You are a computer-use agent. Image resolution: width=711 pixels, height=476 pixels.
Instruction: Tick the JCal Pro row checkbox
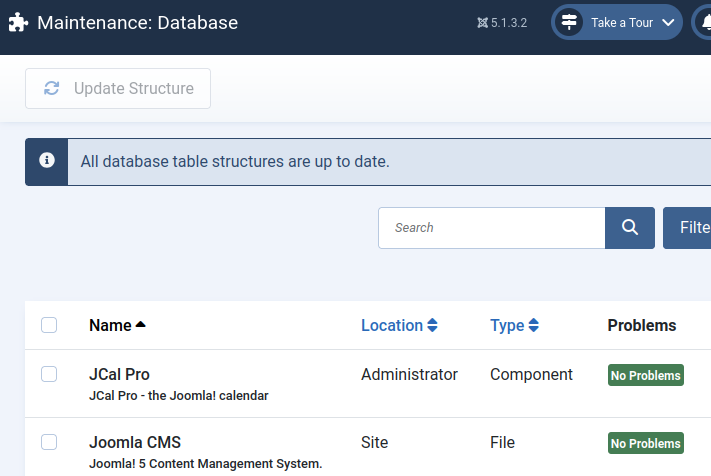click(49, 374)
